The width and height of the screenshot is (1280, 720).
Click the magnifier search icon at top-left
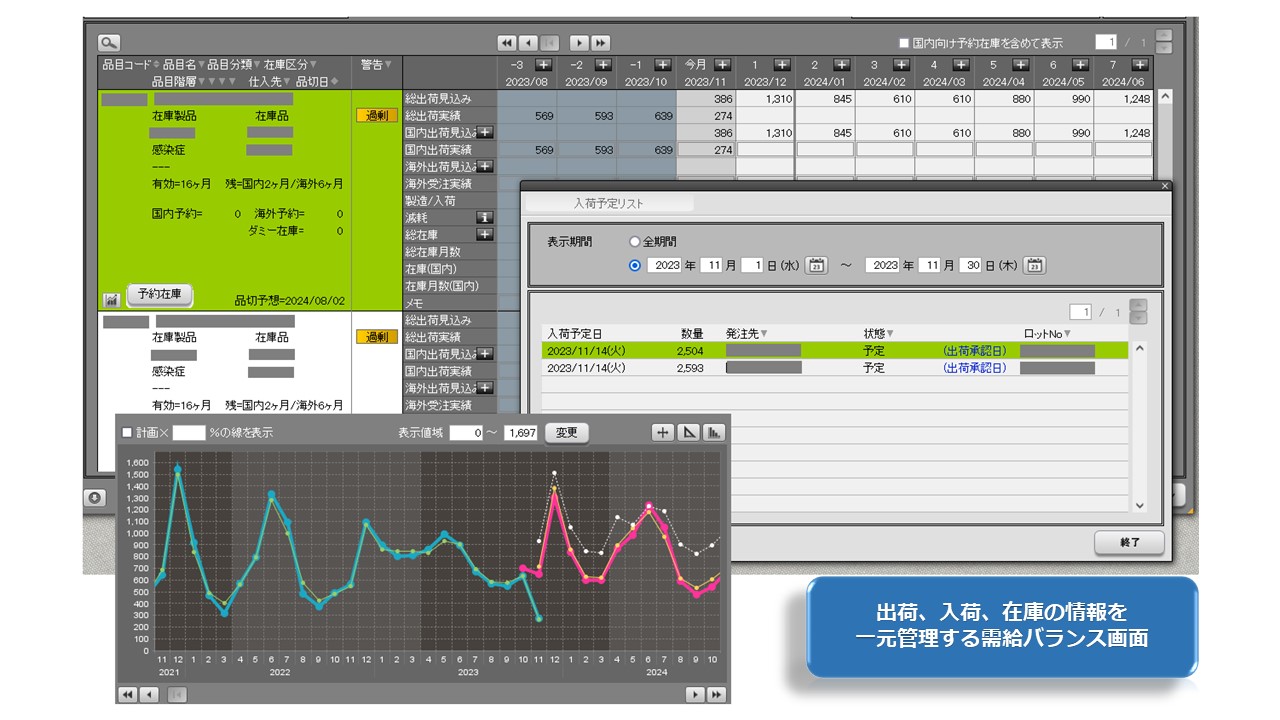(109, 43)
